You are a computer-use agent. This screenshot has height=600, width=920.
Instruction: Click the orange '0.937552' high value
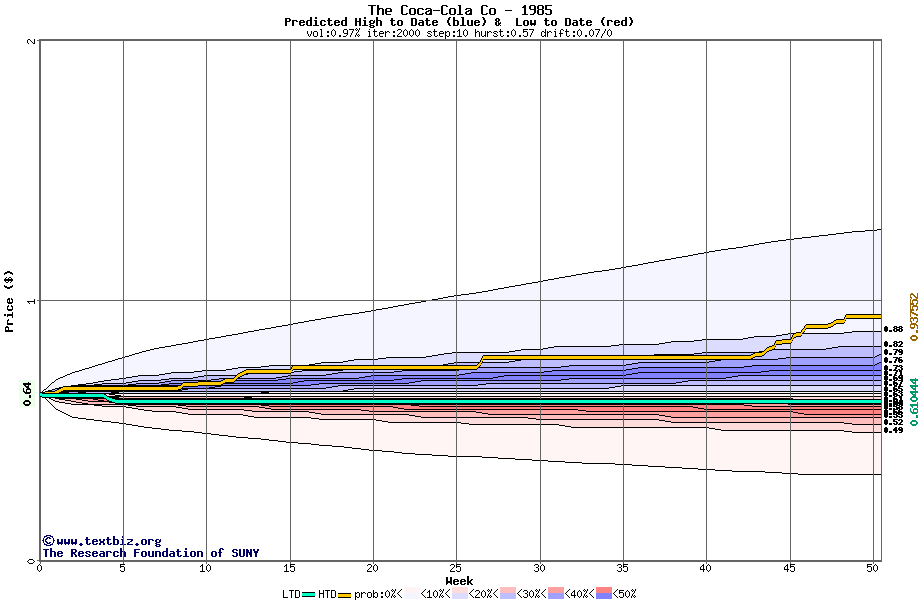914,317
